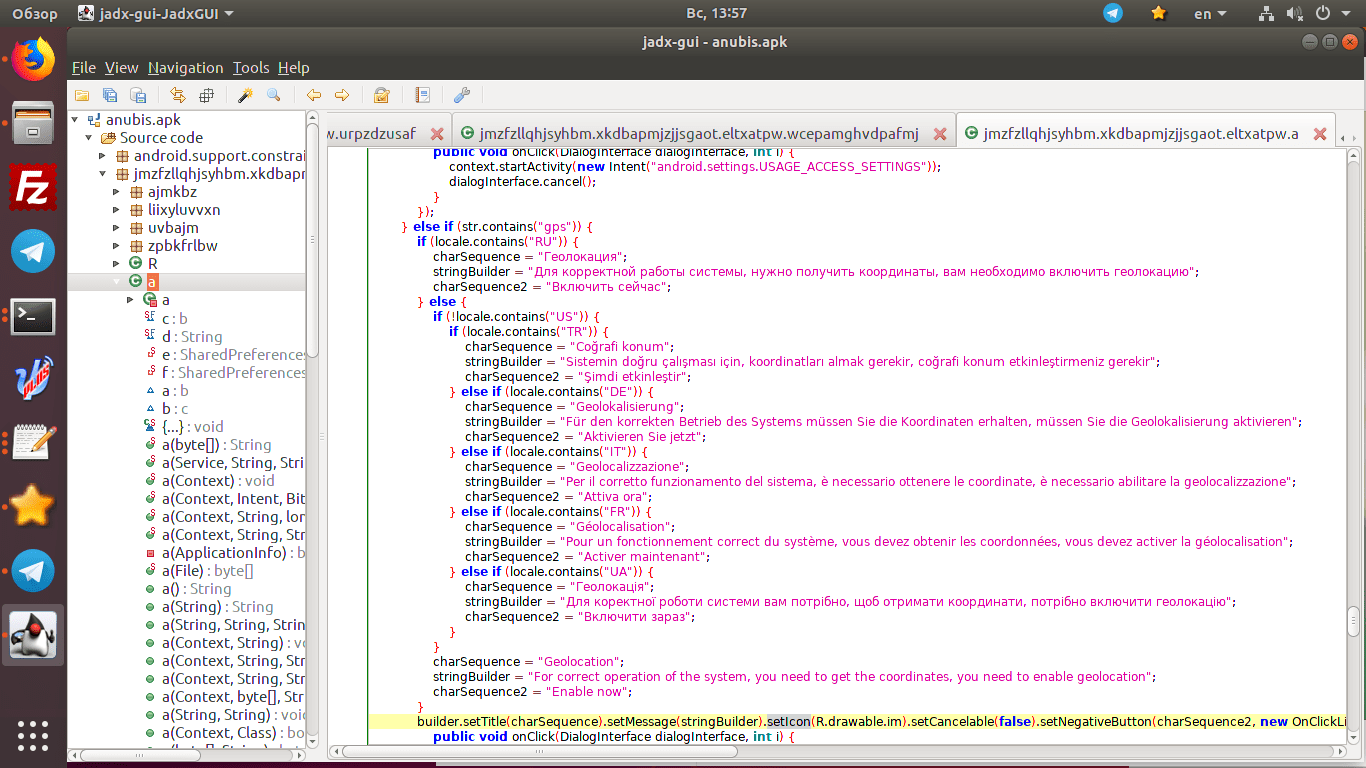
Task: Open preferences using the wrench icon
Action: point(462,96)
